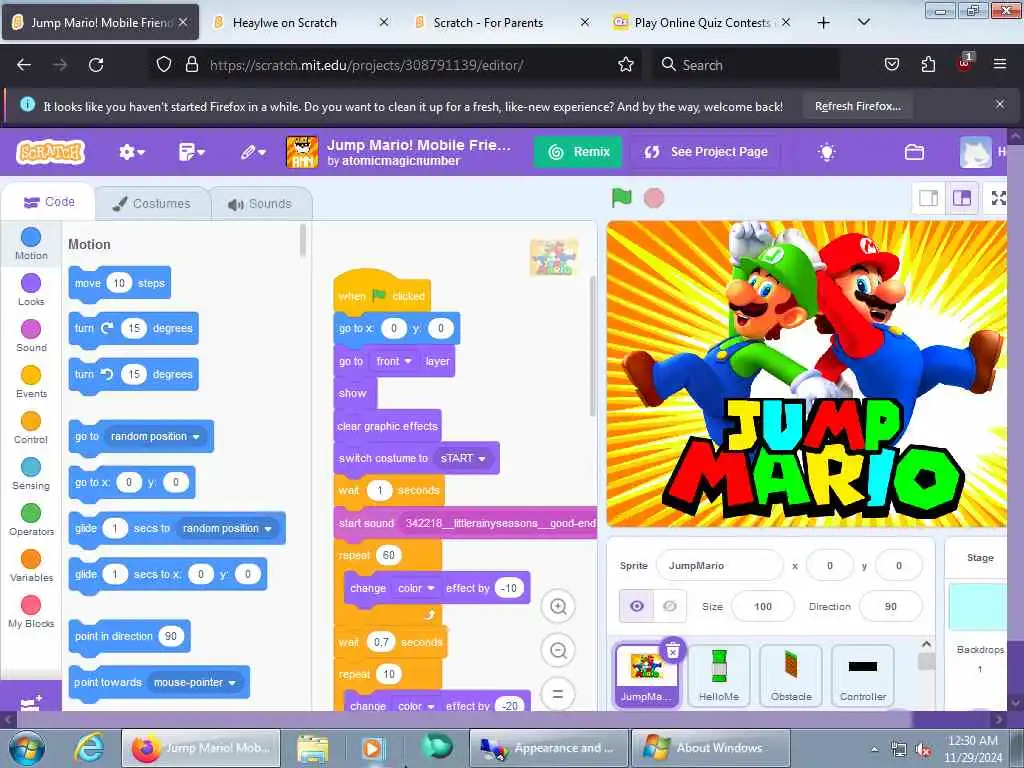
Task: Click Refresh Firefox button
Action: tap(857, 106)
